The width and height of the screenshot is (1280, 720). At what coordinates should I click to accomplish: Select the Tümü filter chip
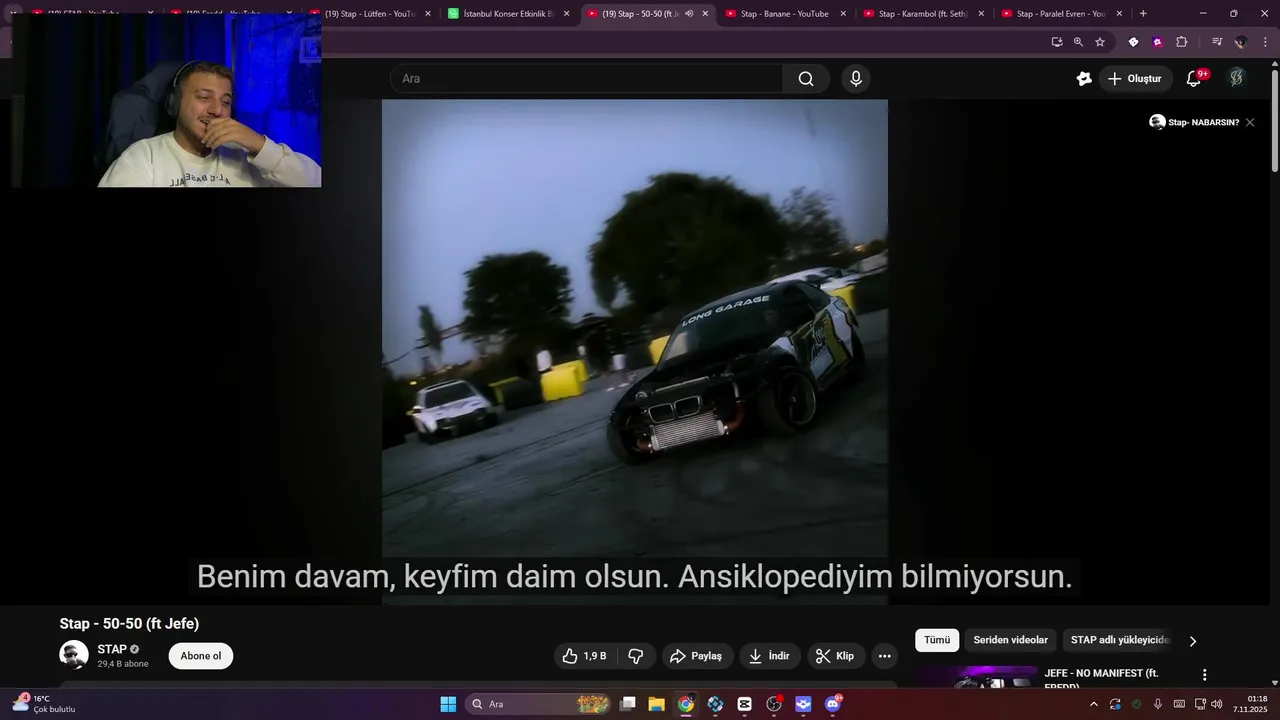937,640
